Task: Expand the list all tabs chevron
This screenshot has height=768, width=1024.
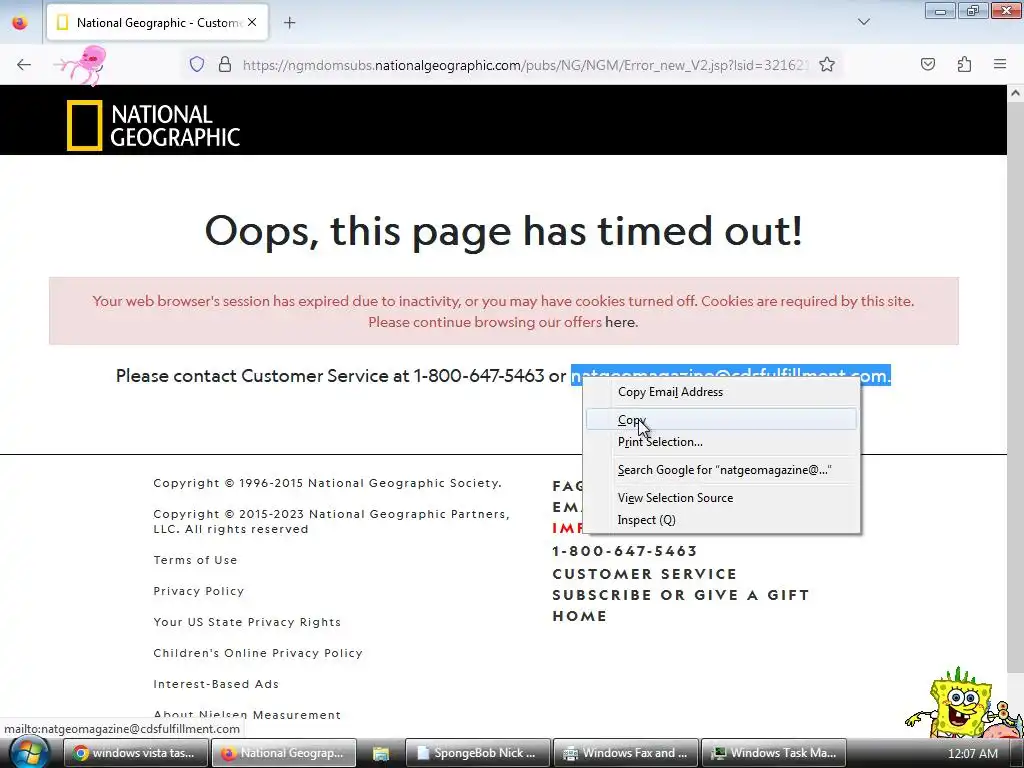Action: (863, 22)
